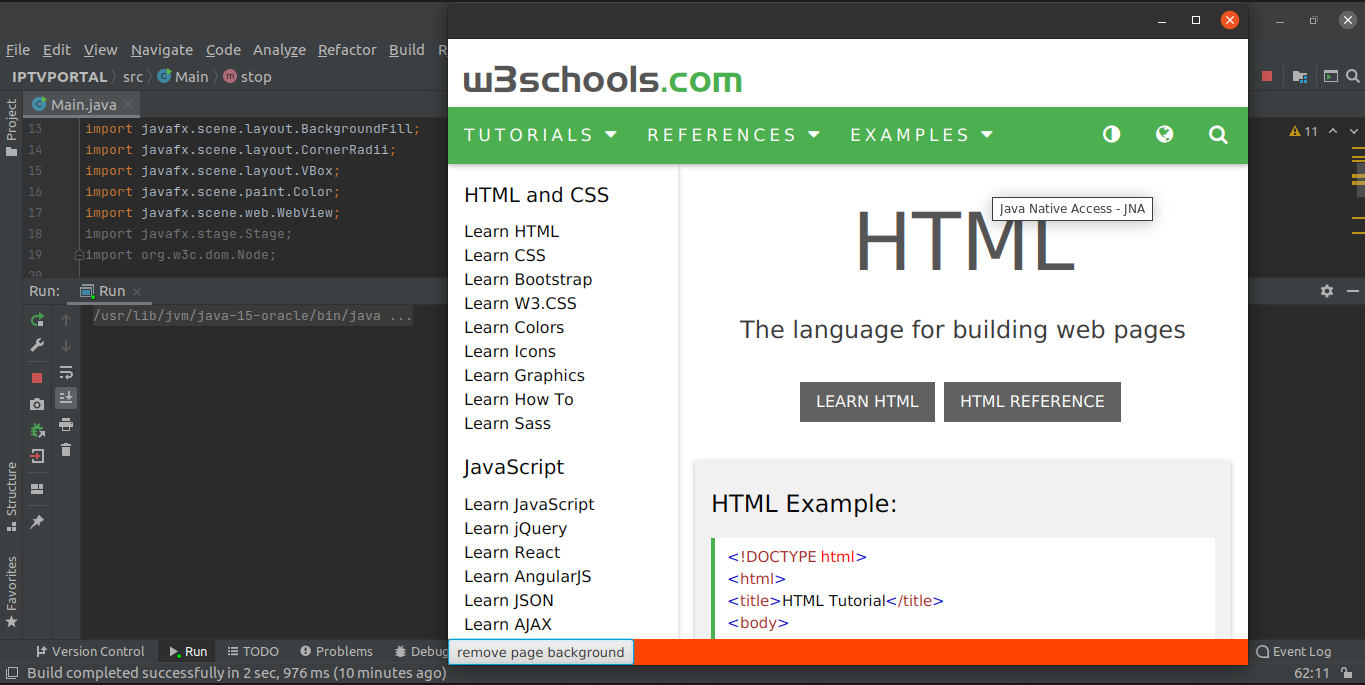Click the w3schools.com logo
This screenshot has width=1365, height=685.
602,79
